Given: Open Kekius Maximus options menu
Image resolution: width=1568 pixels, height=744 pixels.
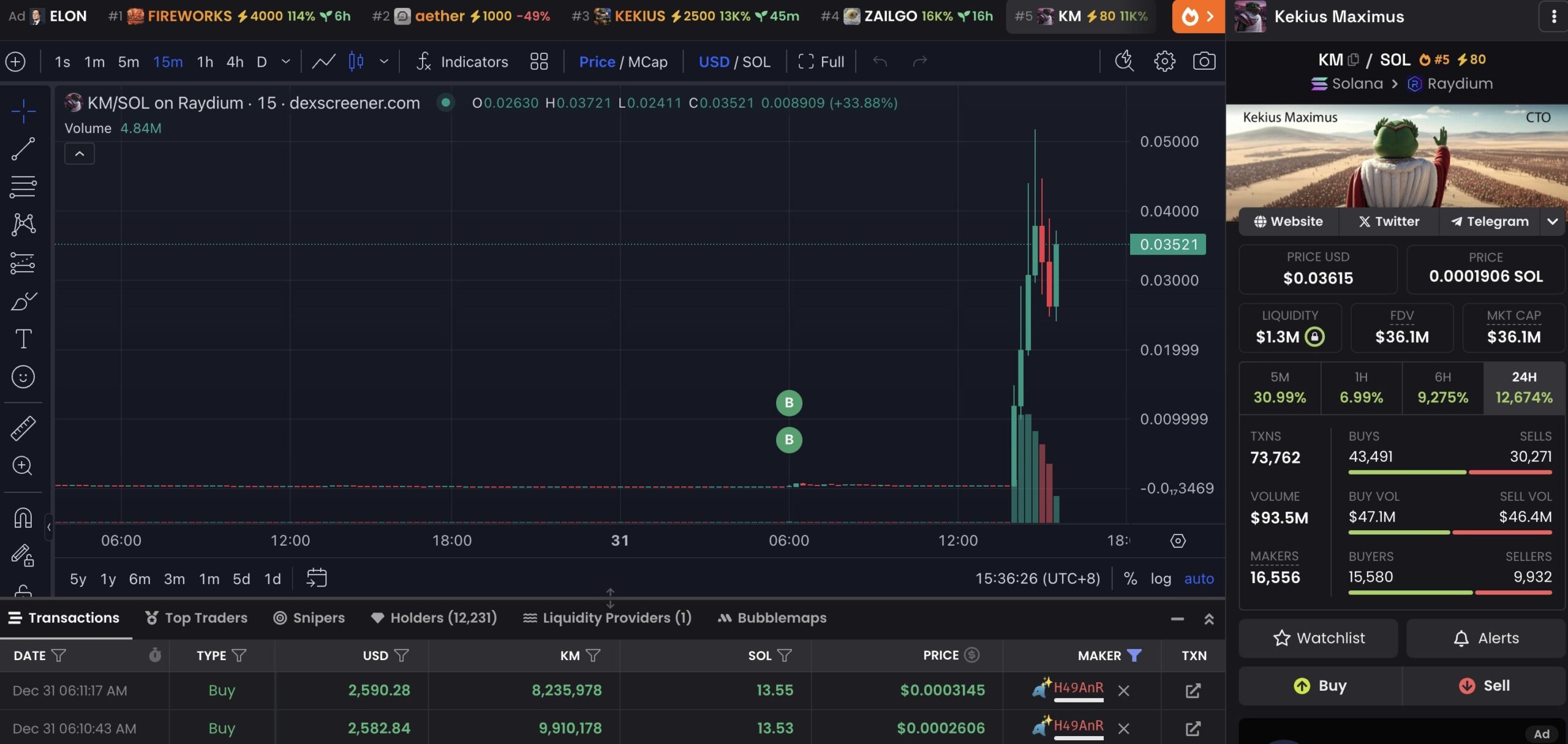Looking at the screenshot, I should [1554, 17].
